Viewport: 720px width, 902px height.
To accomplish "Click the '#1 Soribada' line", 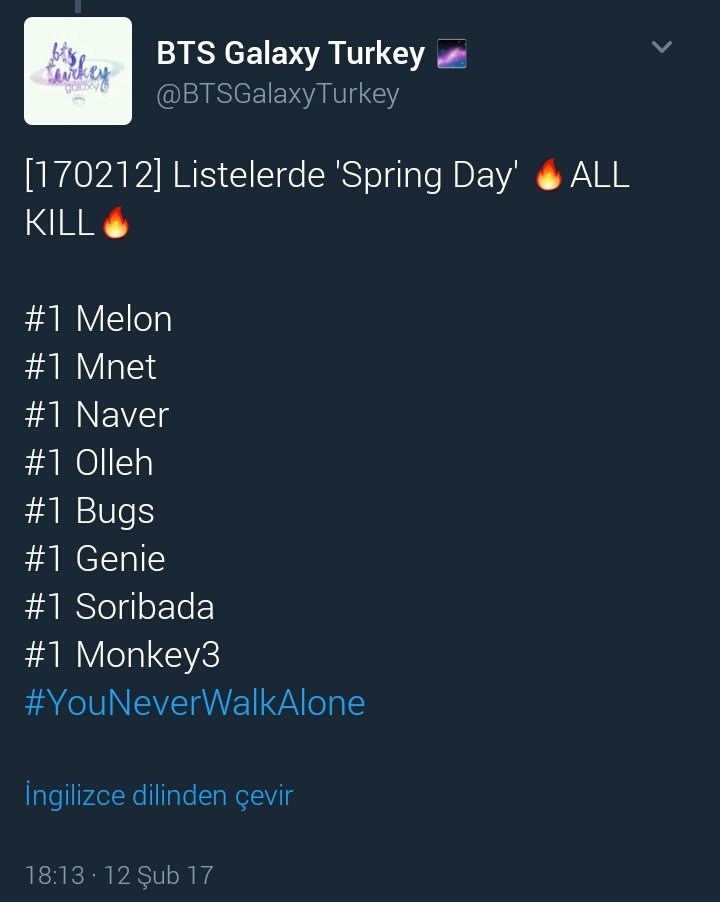I will click(119, 607).
